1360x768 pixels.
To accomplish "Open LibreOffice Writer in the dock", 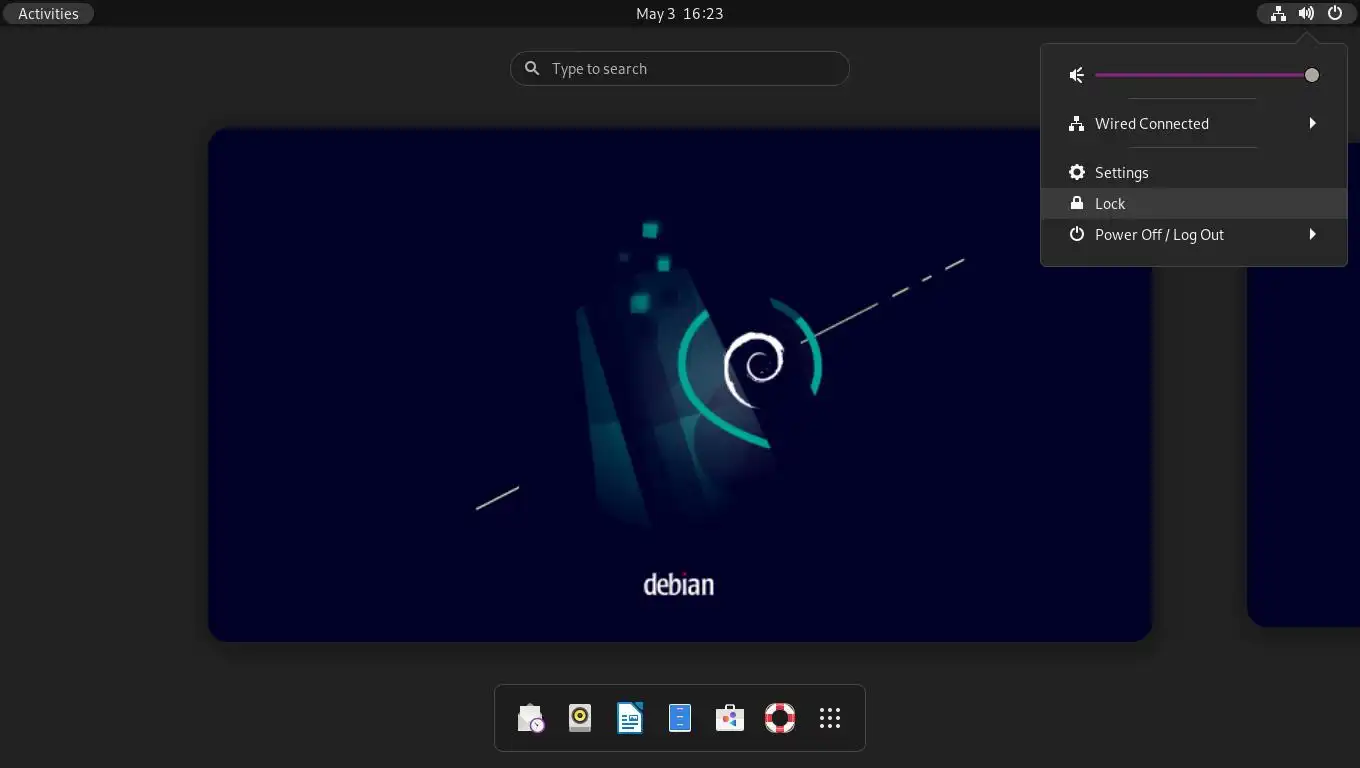I will tap(630, 718).
